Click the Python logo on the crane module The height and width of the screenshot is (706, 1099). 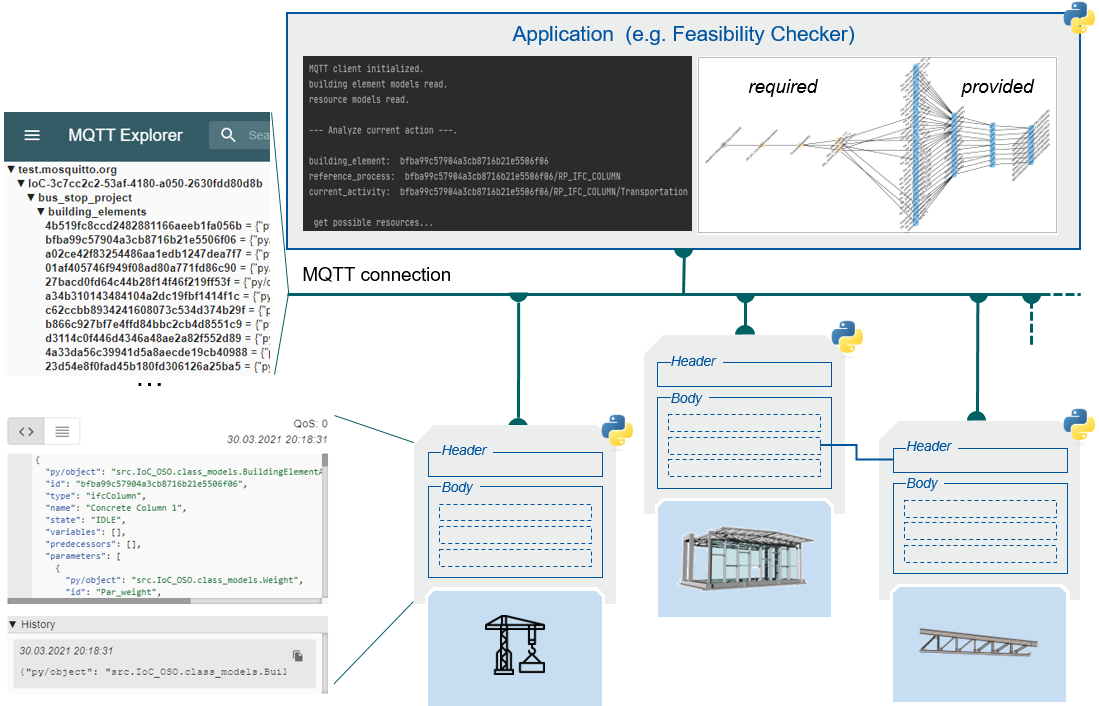click(x=617, y=430)
